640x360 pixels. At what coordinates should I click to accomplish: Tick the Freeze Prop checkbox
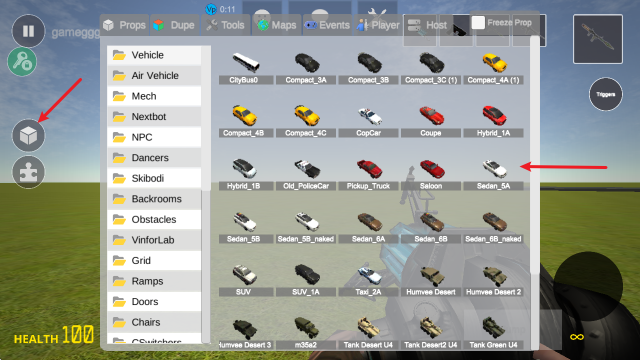(x=478, y=23)
